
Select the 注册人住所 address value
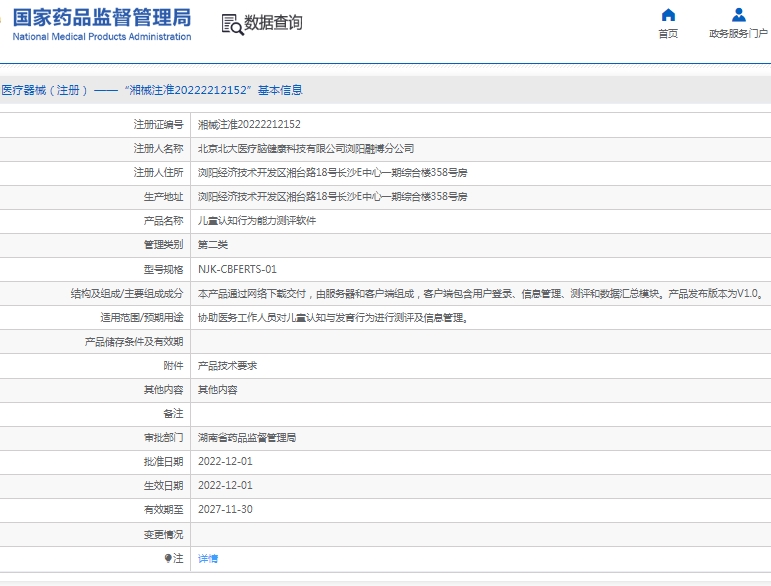332,173
